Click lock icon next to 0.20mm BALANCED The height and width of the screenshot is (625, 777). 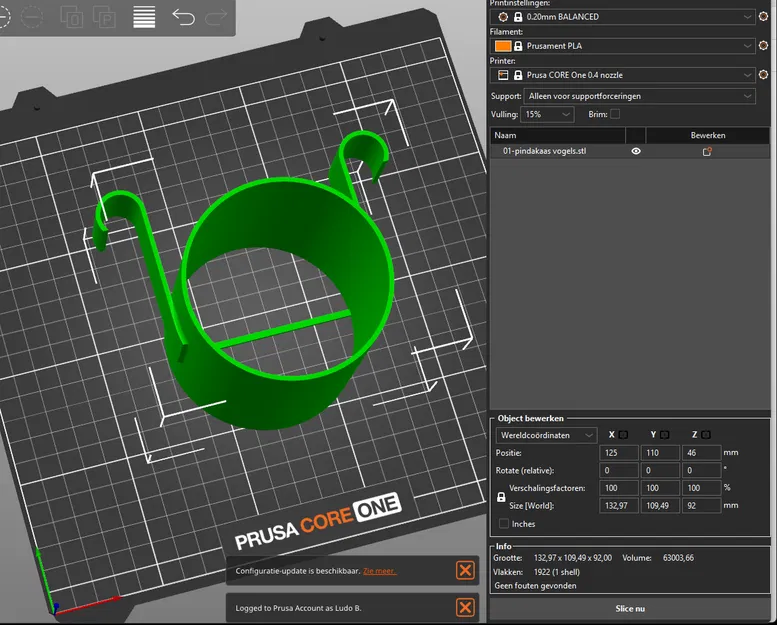tap(518, 17)
